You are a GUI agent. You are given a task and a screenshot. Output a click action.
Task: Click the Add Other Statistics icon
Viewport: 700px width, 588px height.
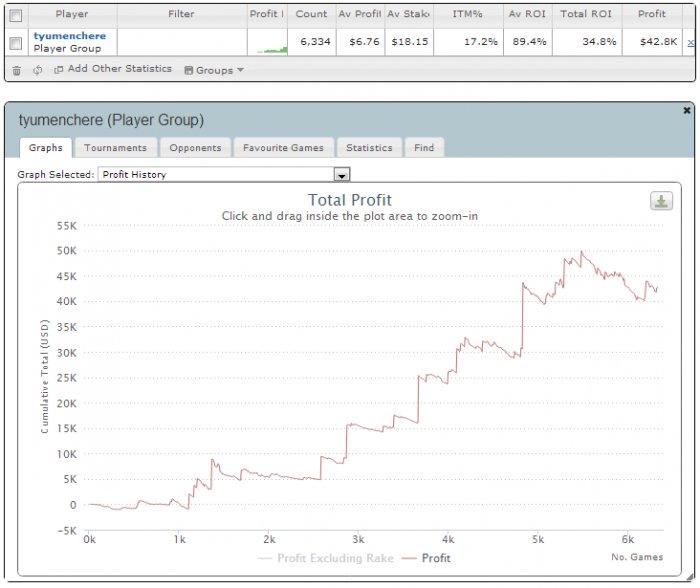click(x=58, y=70)
